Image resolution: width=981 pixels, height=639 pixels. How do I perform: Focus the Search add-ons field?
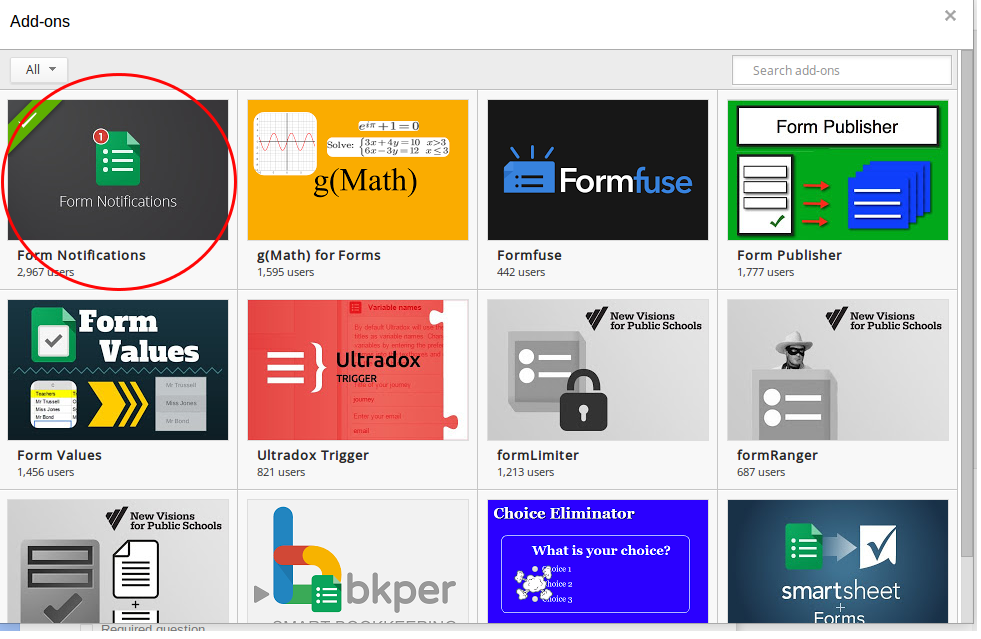click(841, 70)
